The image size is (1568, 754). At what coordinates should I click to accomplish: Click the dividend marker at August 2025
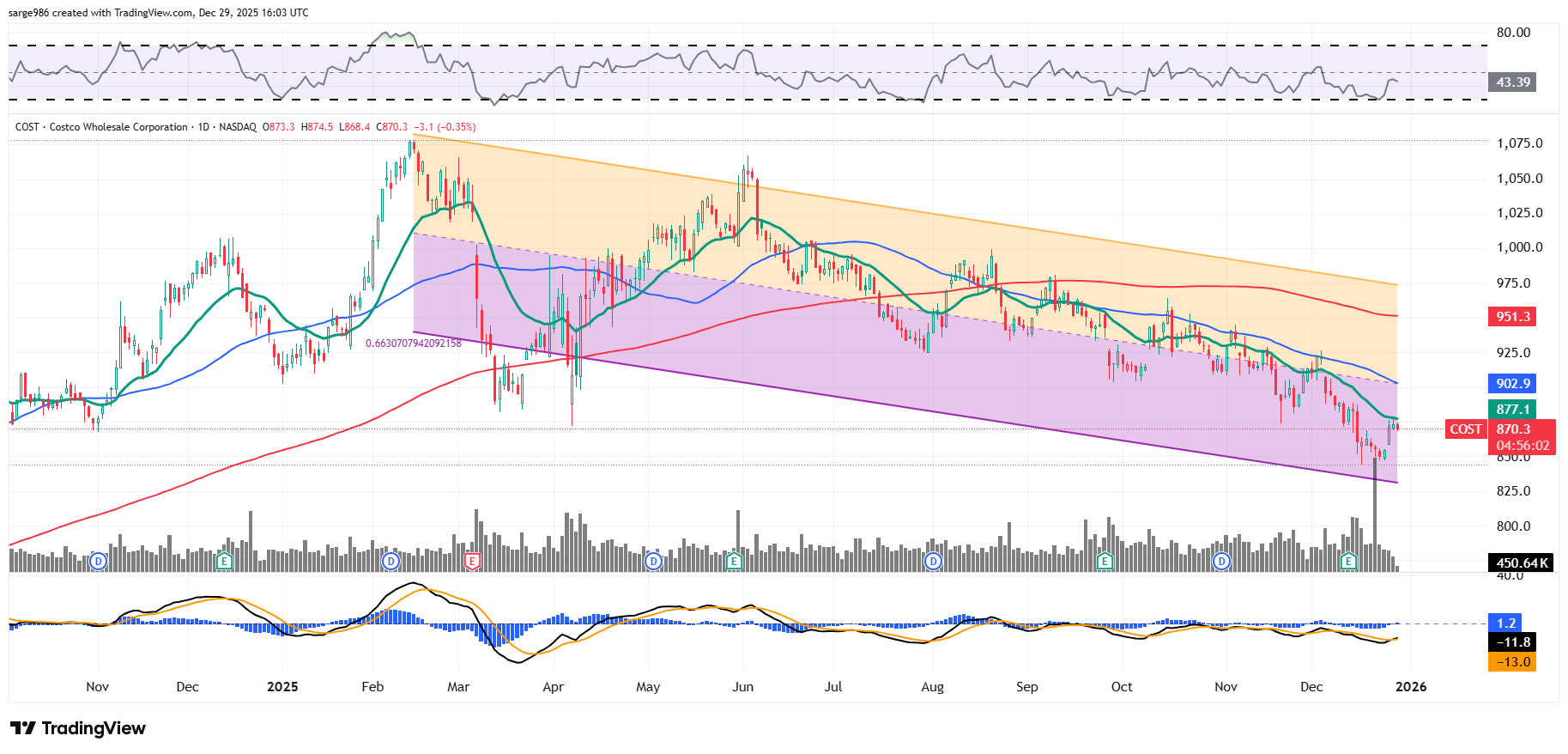point(933,562)
